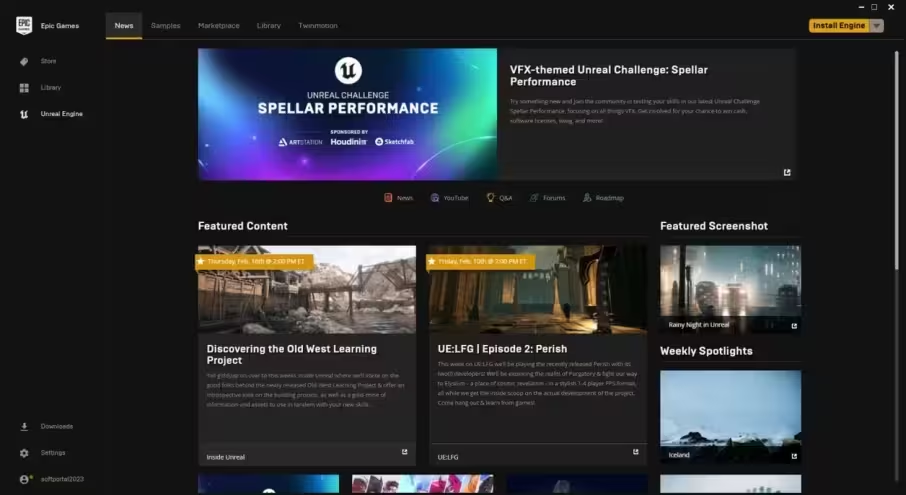Click the 'Featured Content' heading
The image size is (906, 495).
[243, 226]
